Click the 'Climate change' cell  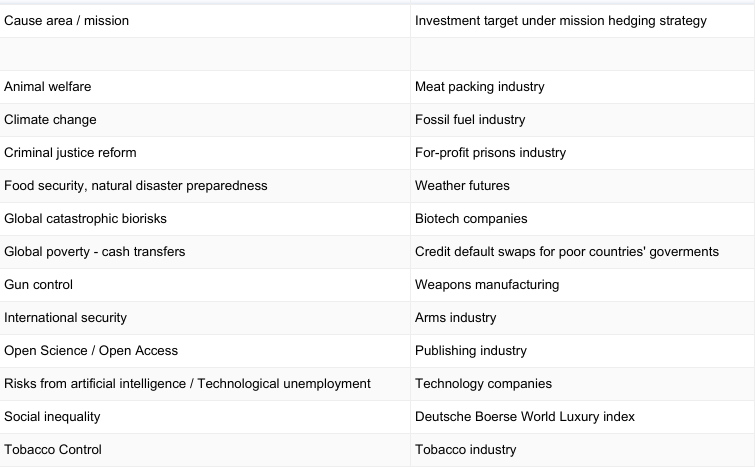[x=51, y=120]
